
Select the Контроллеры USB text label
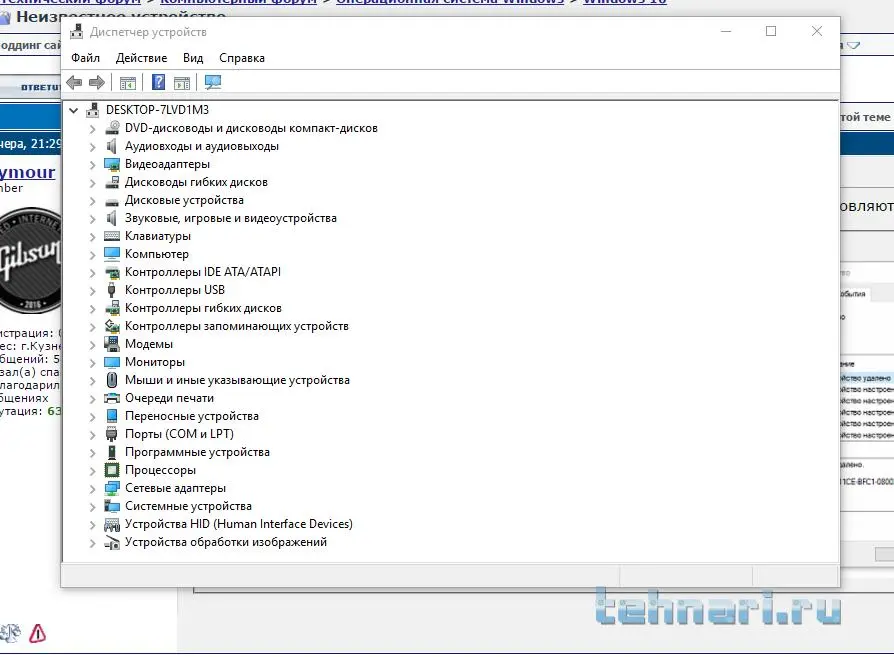click(x=175, y=290)
